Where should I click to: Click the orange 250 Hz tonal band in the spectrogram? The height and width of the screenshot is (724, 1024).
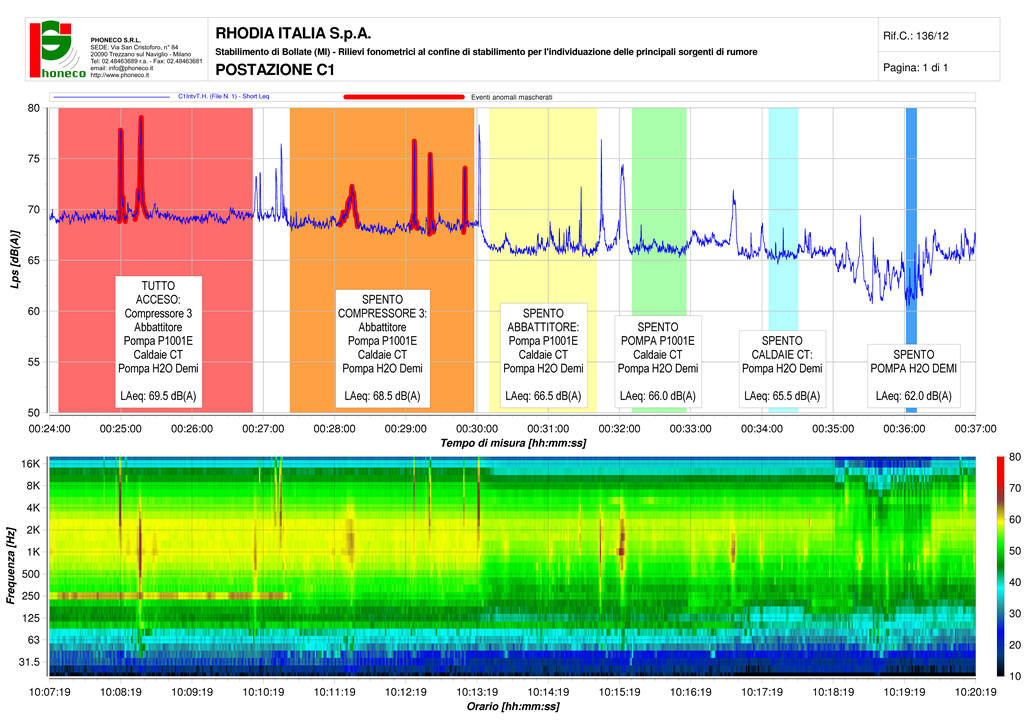(x=169, y=595)
